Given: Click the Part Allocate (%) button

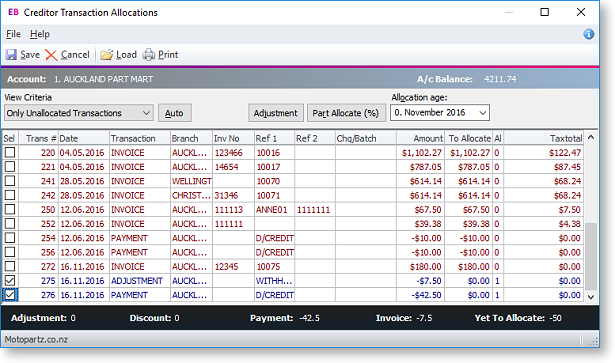Looking at the screenshot, I should pos(346,113).
